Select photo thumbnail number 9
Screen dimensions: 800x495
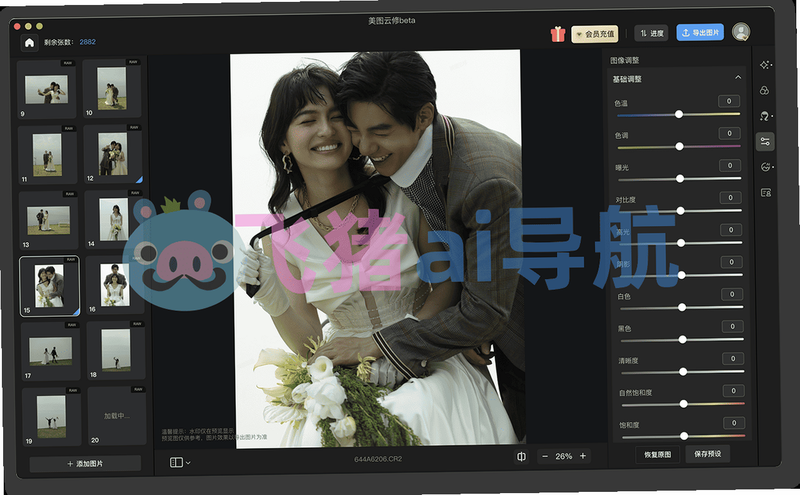(46, 90)
